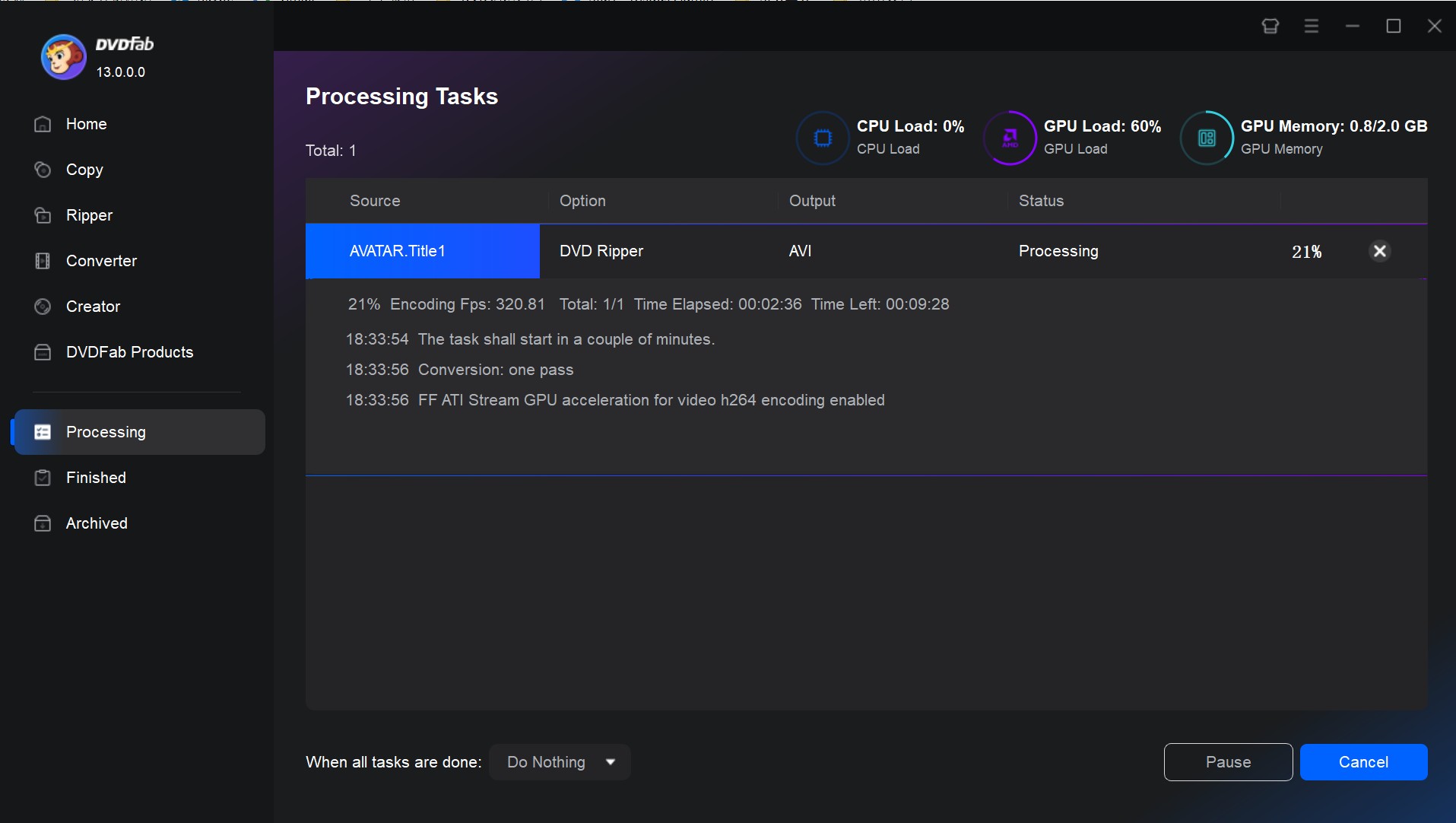
Task: Click the CPU Load gauge icon
Action: 822,138
